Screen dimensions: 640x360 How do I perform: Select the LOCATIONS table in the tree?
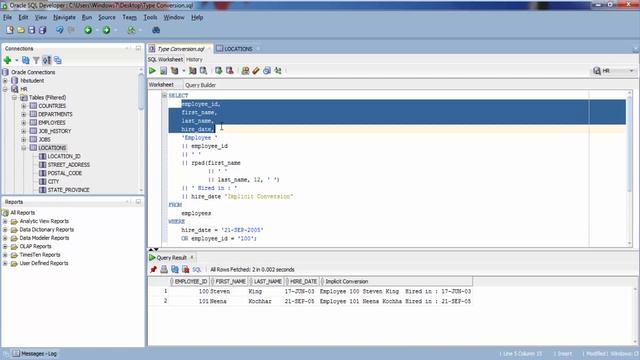point(52,148)
